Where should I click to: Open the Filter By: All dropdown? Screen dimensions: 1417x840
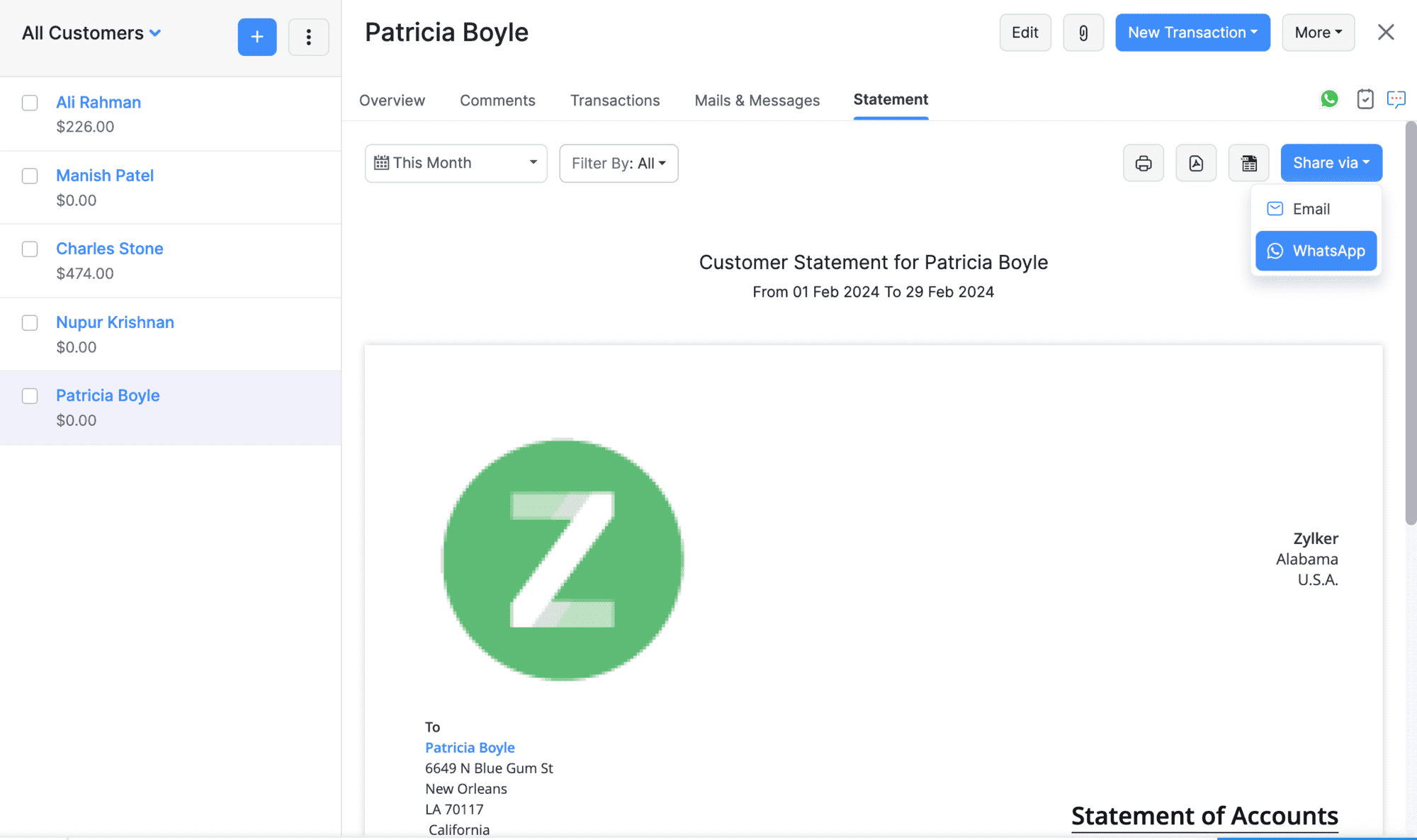point(619,164)
